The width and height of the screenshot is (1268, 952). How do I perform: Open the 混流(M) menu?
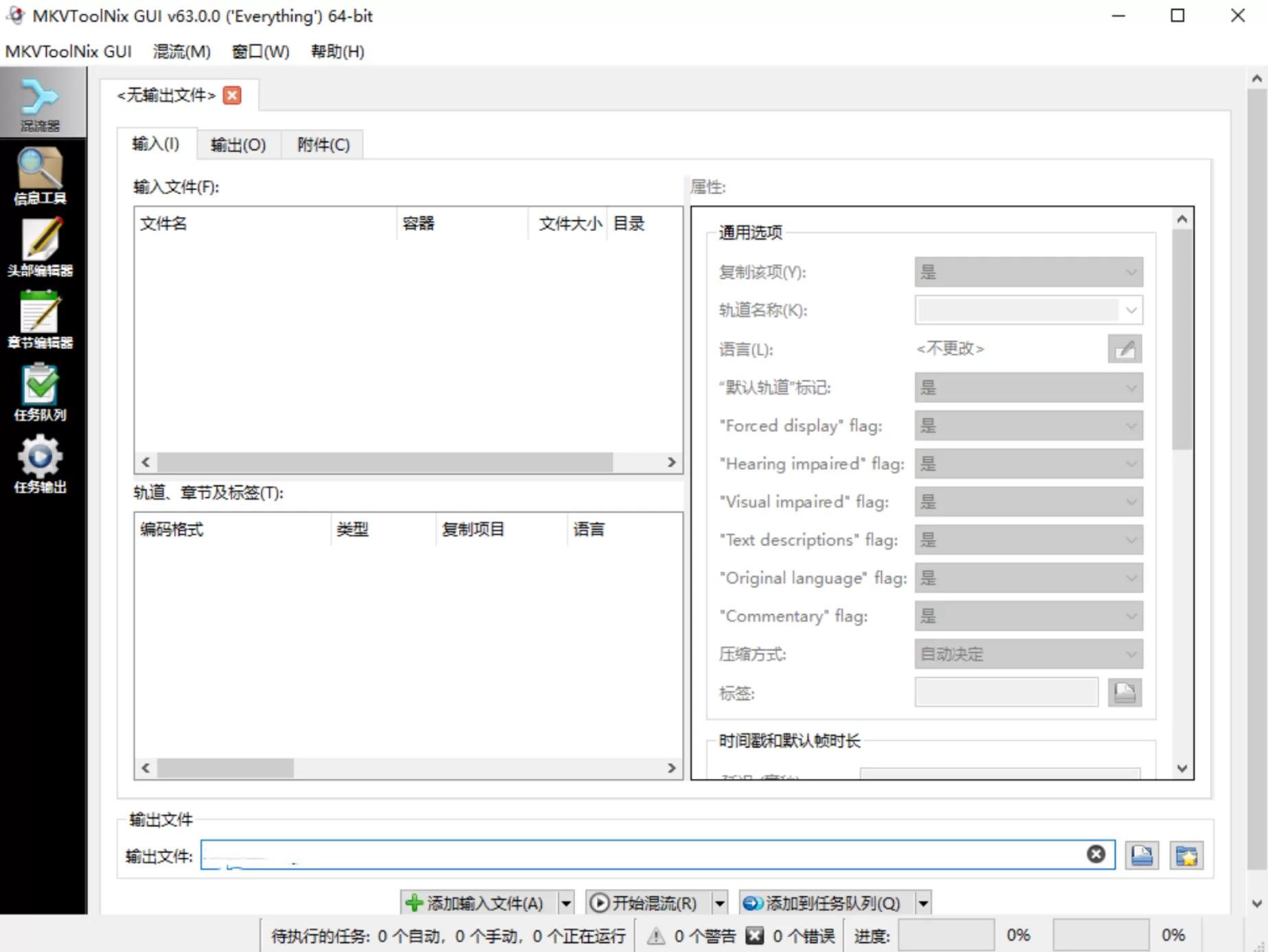[181, 51]
